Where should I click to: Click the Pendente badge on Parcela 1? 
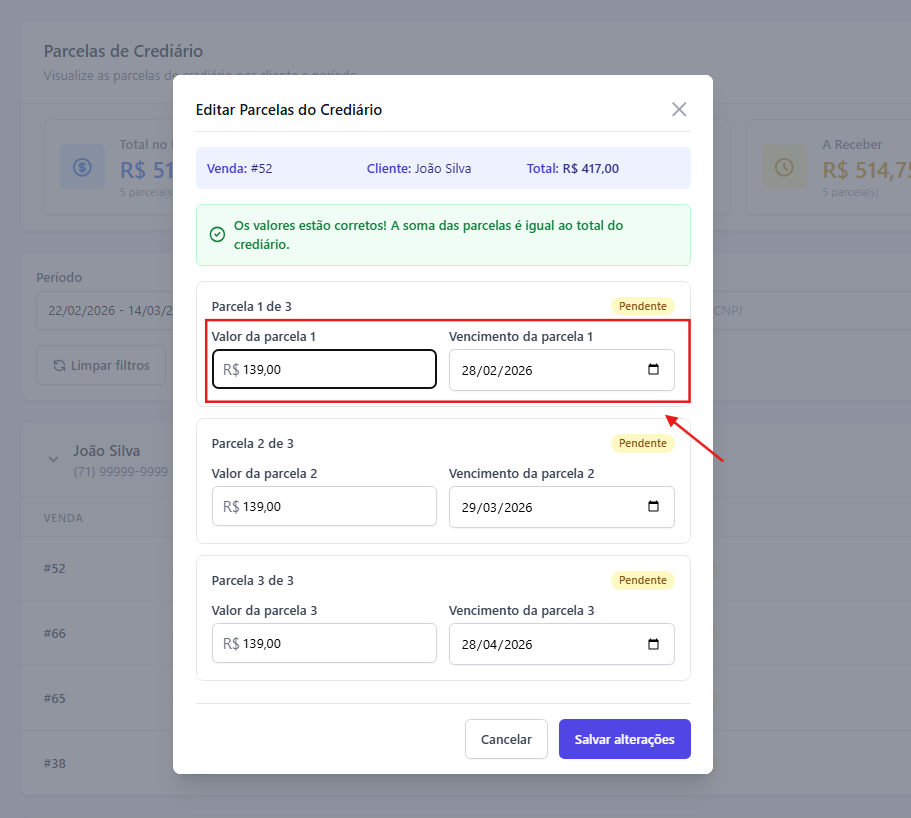pos(642,306)
